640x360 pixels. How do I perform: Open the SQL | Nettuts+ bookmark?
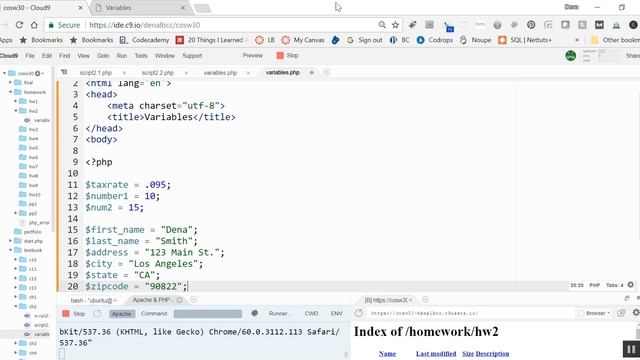(x=525, y=40)
